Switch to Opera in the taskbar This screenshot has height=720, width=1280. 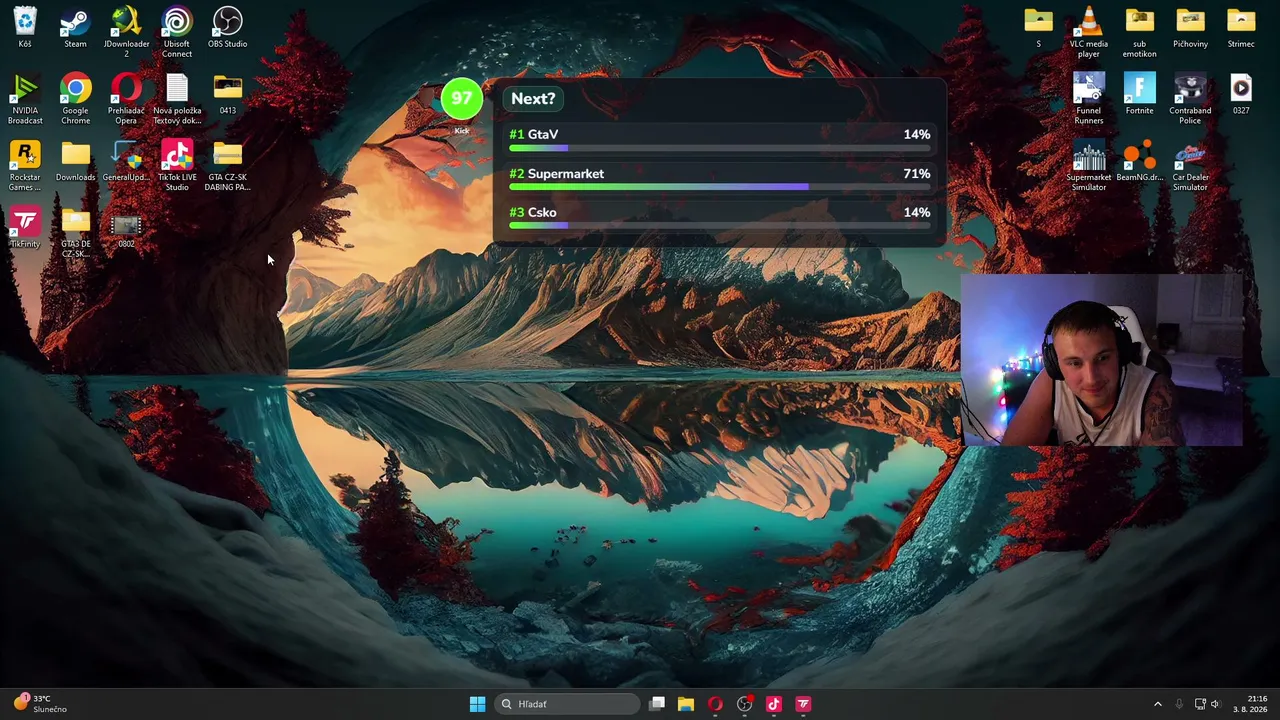715,704
